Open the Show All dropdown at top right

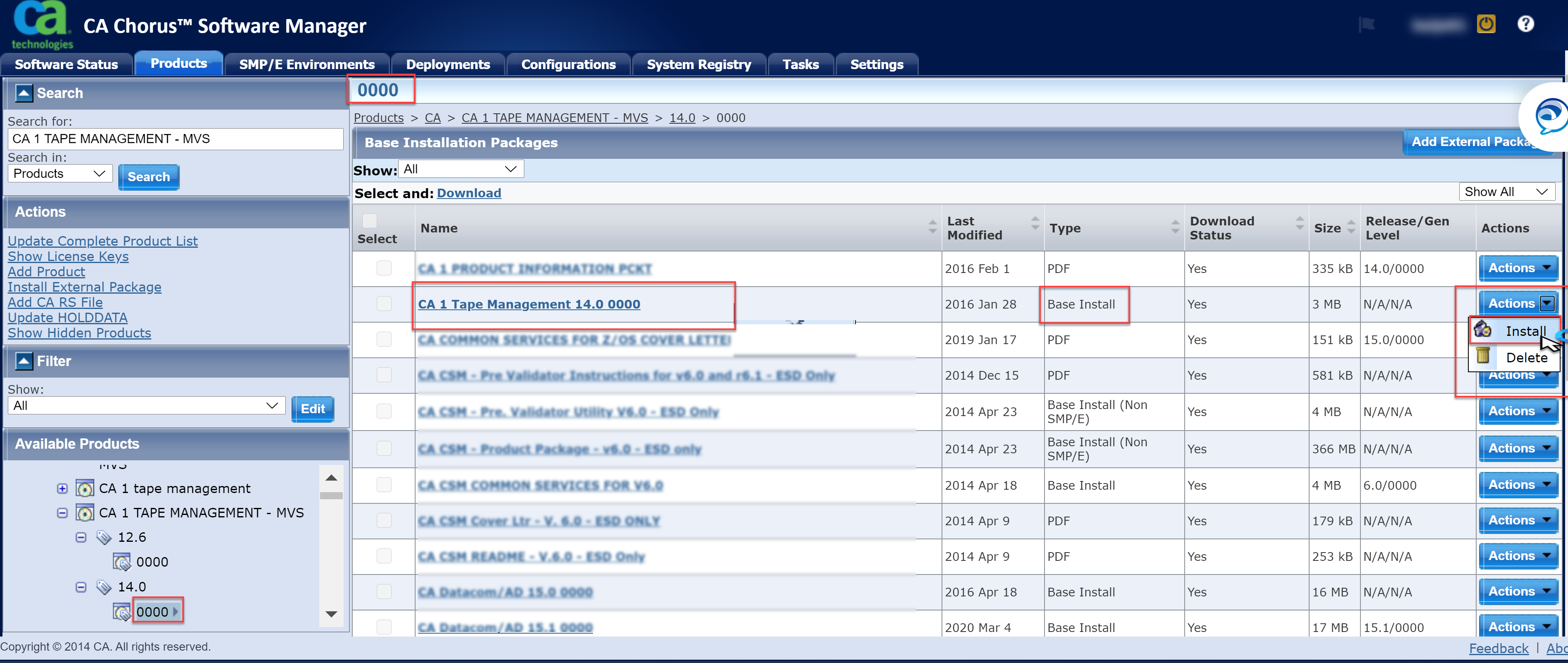(x=1506, y=192)
